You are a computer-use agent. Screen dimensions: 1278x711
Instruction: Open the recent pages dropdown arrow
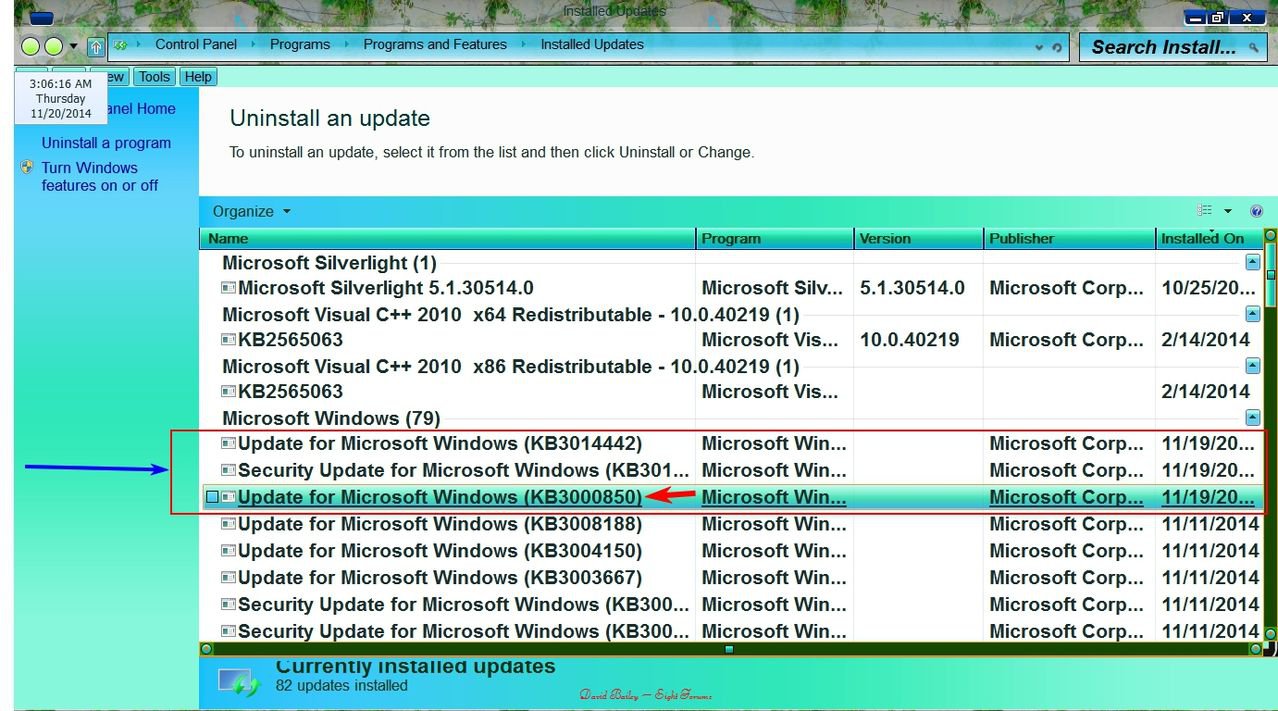pyautogui.click(x=73, y=47)
